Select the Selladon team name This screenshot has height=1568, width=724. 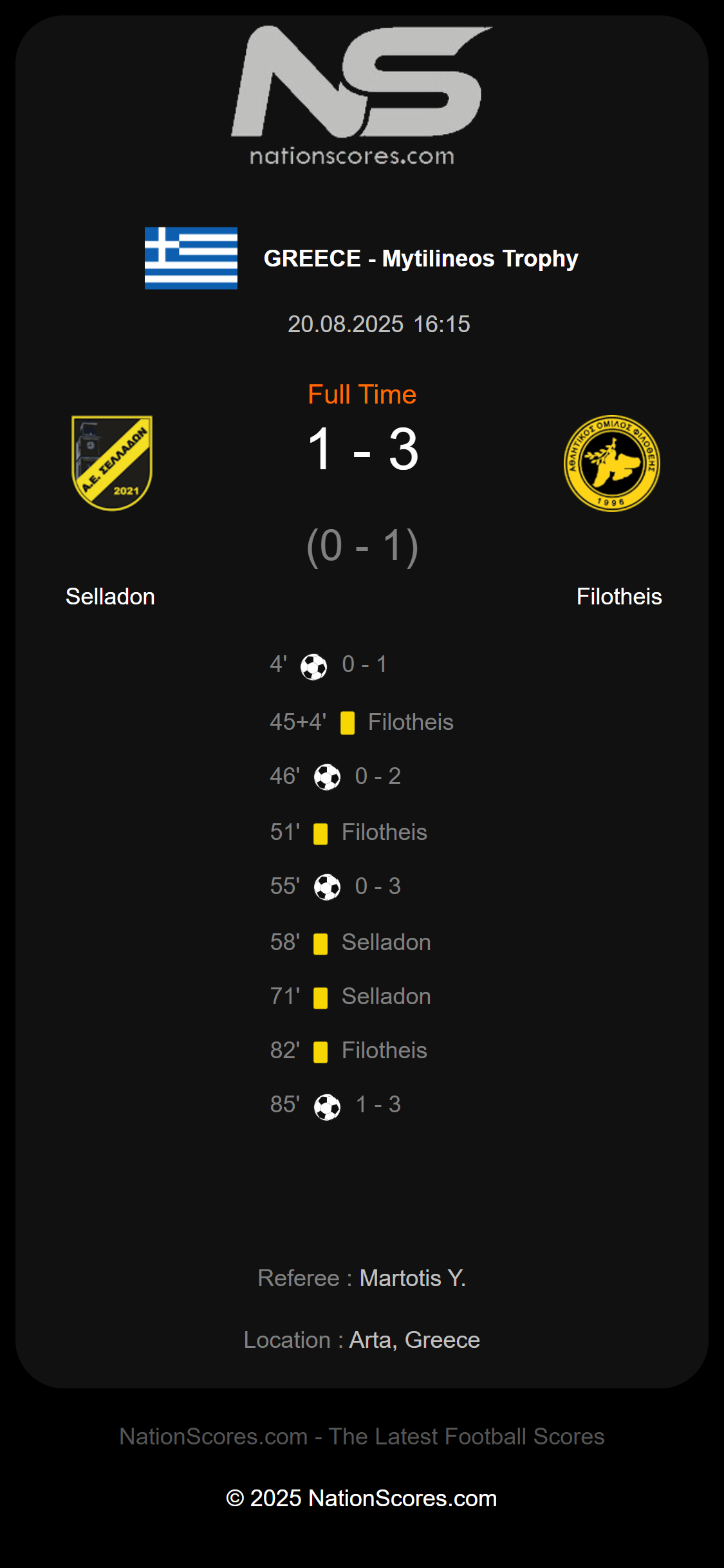(x=110, y=597)
